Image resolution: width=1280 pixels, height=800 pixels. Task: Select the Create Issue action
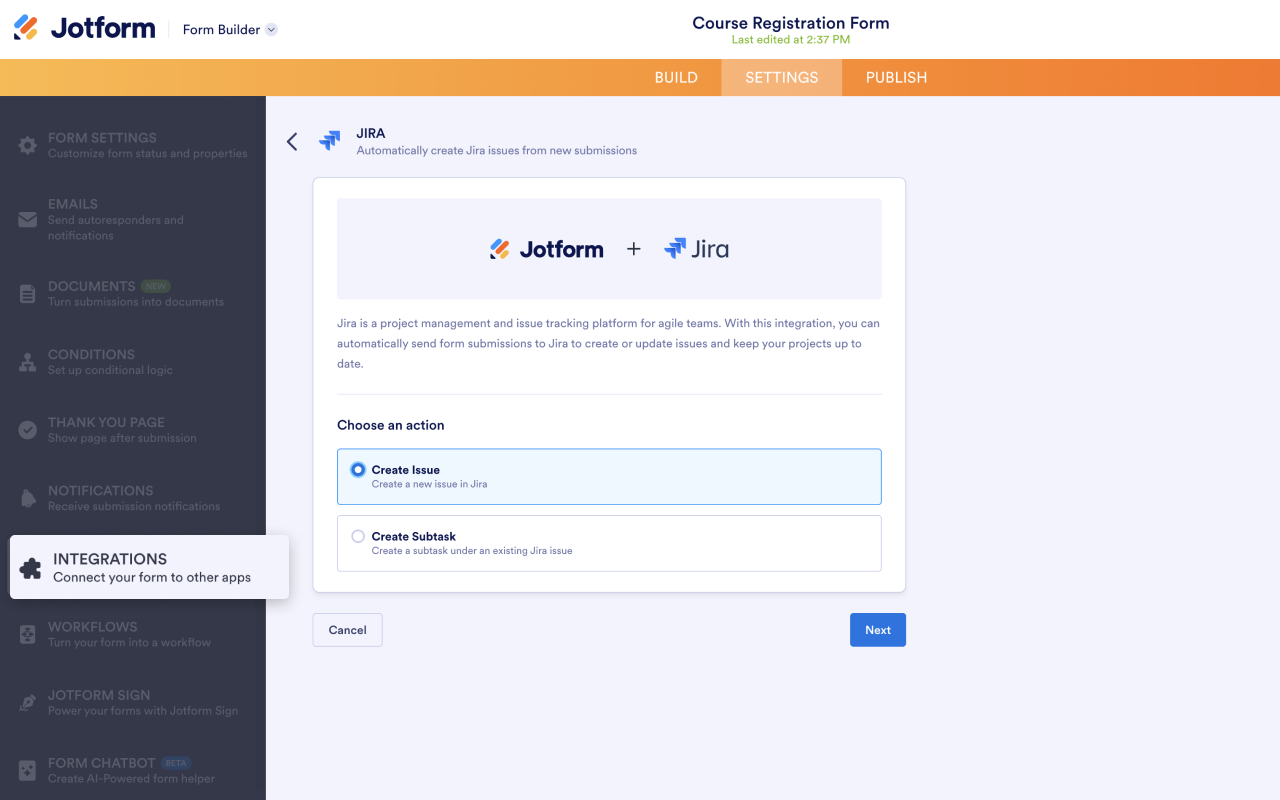click(609, 477)
